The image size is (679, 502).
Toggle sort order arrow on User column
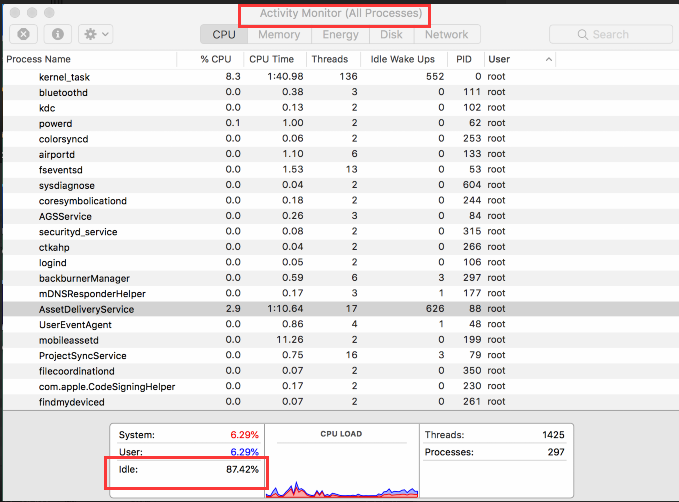549,59
